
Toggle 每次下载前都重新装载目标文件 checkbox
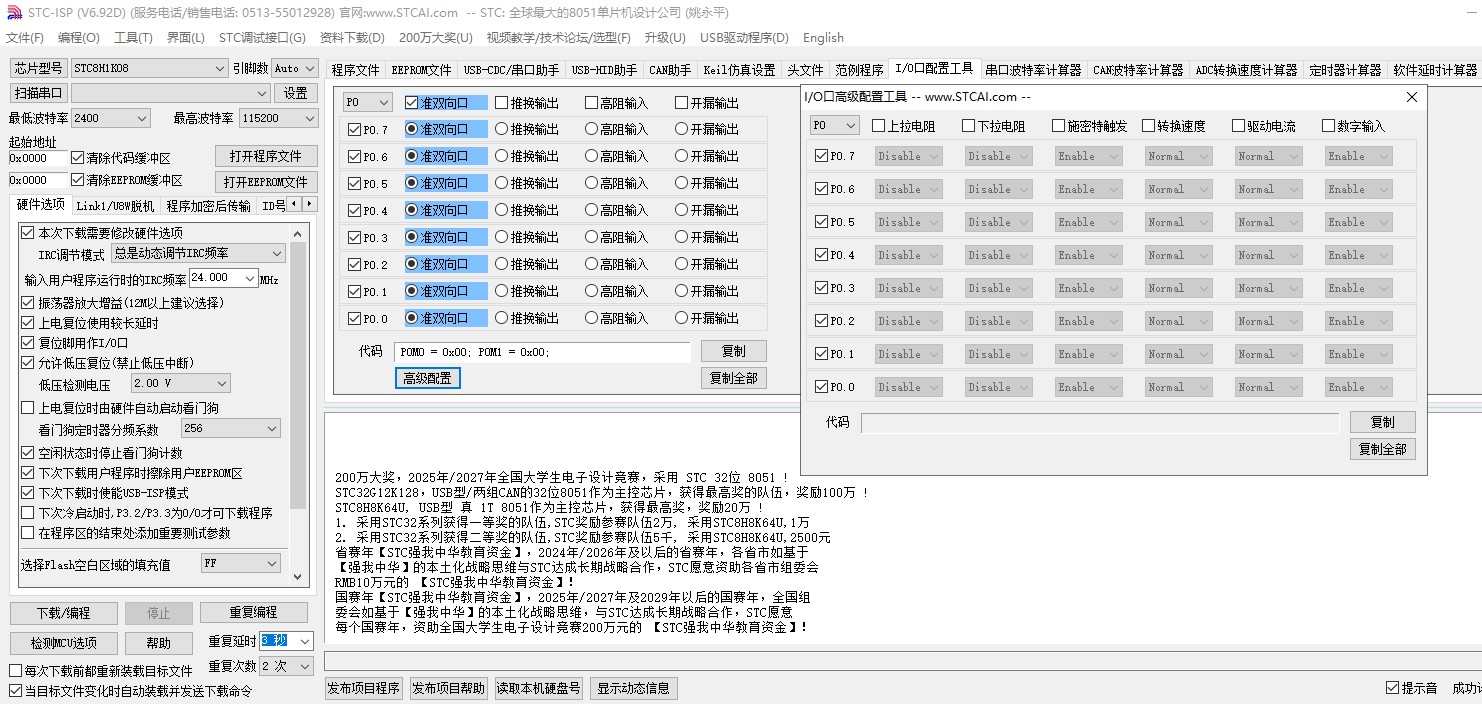click(100, 671)
